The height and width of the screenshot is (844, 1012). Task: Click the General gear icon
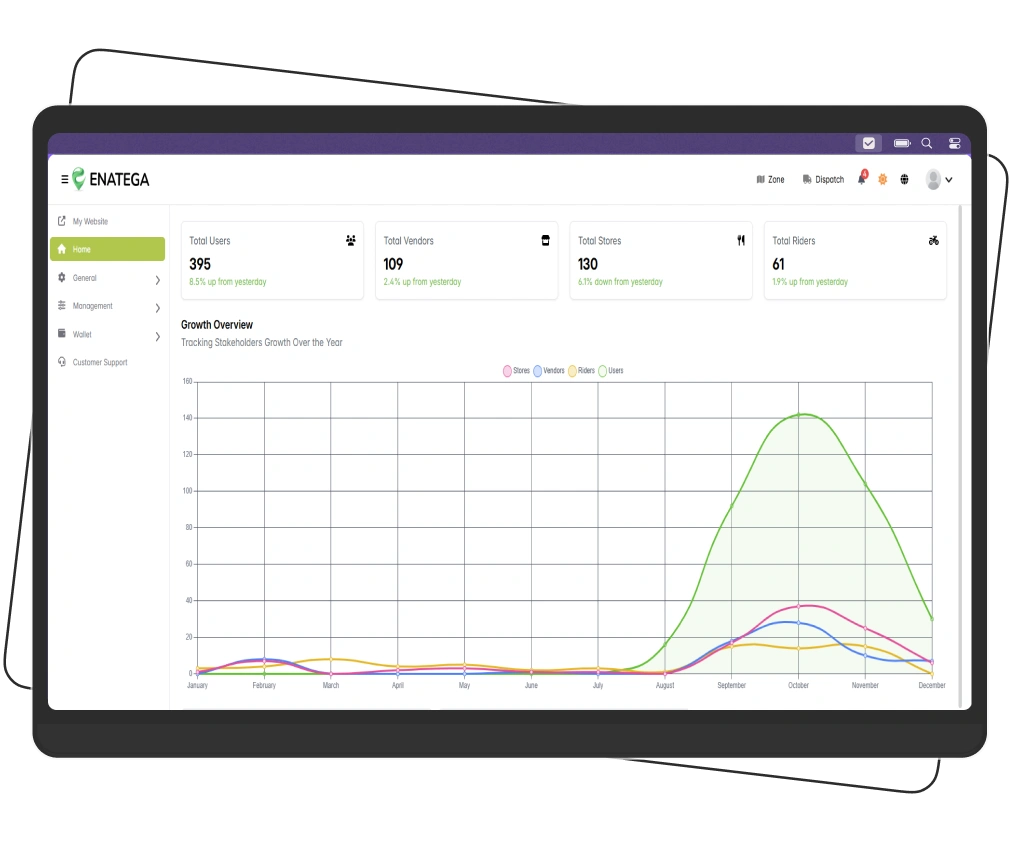[x=62, y=277]
